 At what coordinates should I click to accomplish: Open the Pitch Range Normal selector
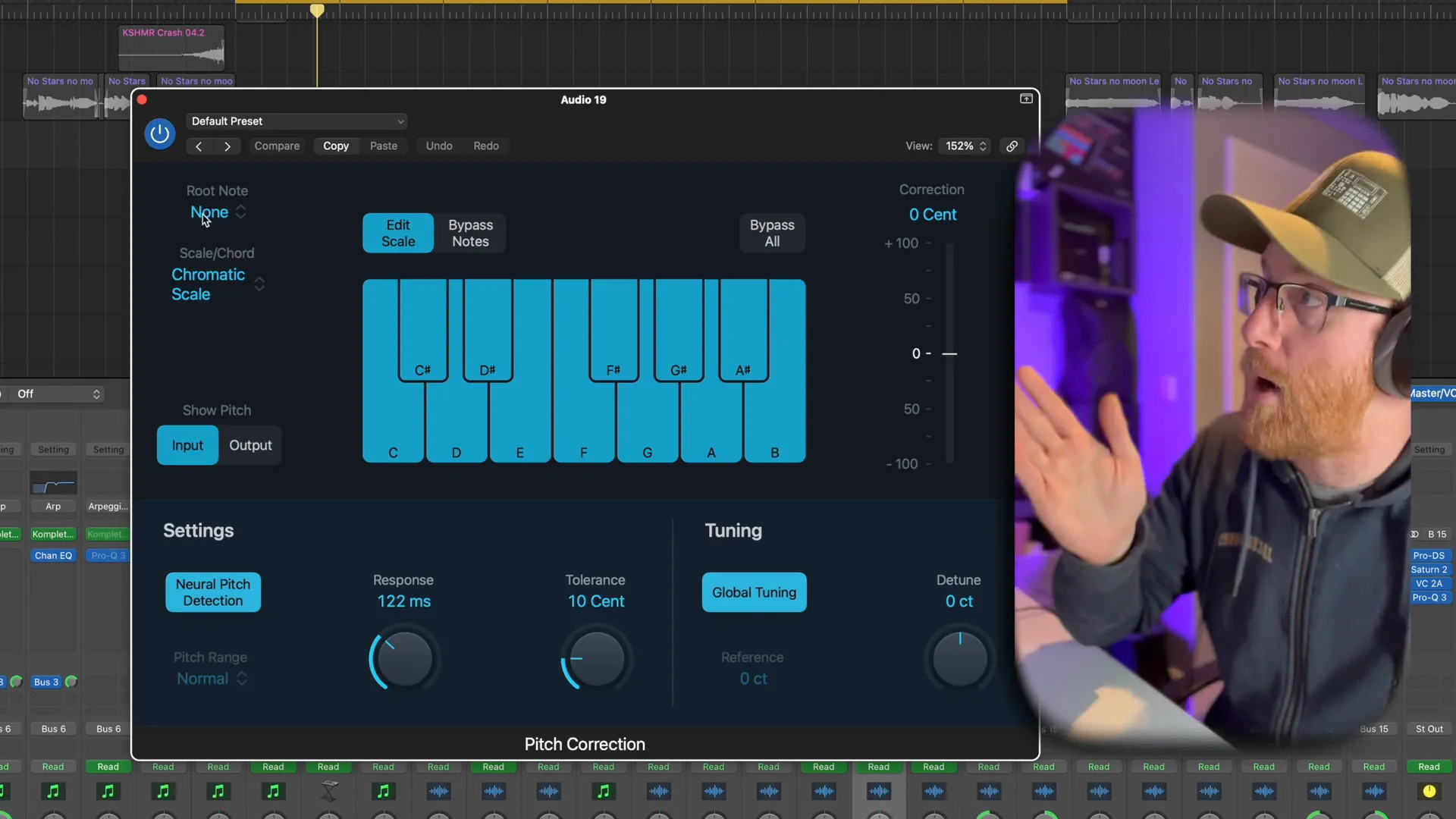tap(212, 679)
